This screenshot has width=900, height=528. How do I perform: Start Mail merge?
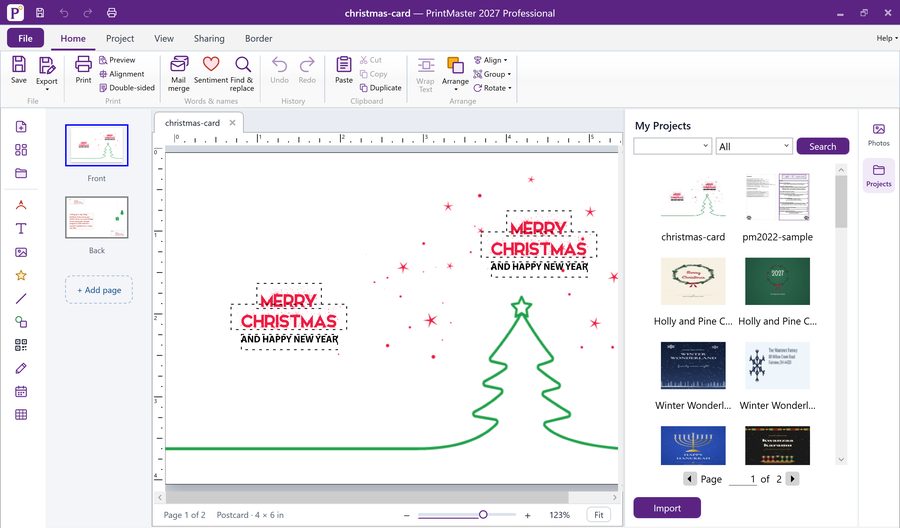tap(179, 73)
